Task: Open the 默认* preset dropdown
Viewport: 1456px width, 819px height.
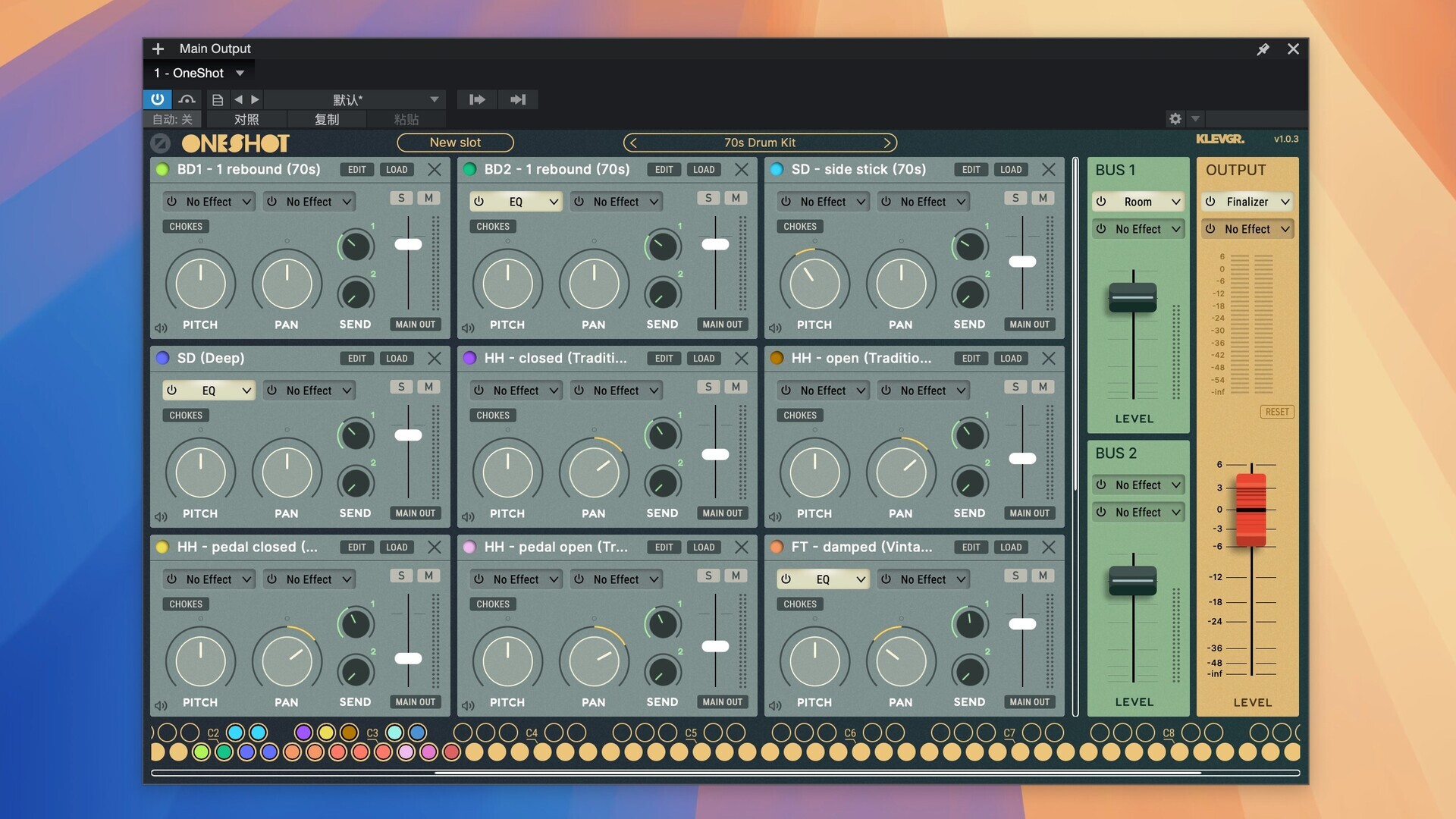Action: tap(354, 99)
